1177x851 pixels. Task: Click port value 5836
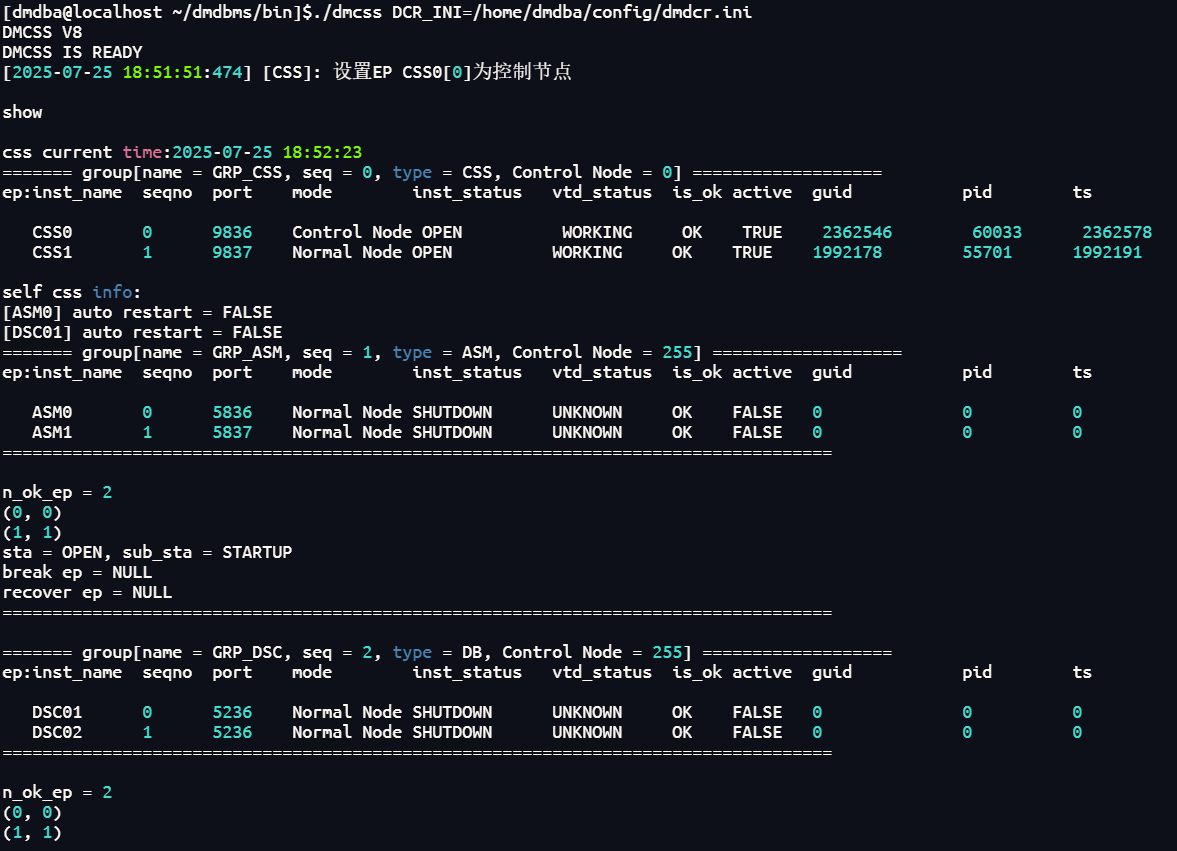232,413
